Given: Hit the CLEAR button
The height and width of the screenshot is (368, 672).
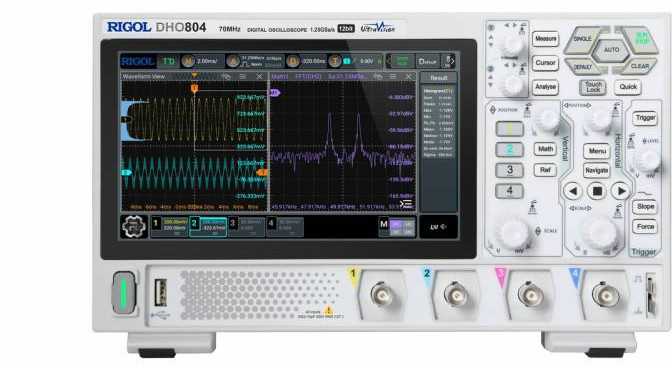Looking at the screenshot, I should (x=640, y=66).
